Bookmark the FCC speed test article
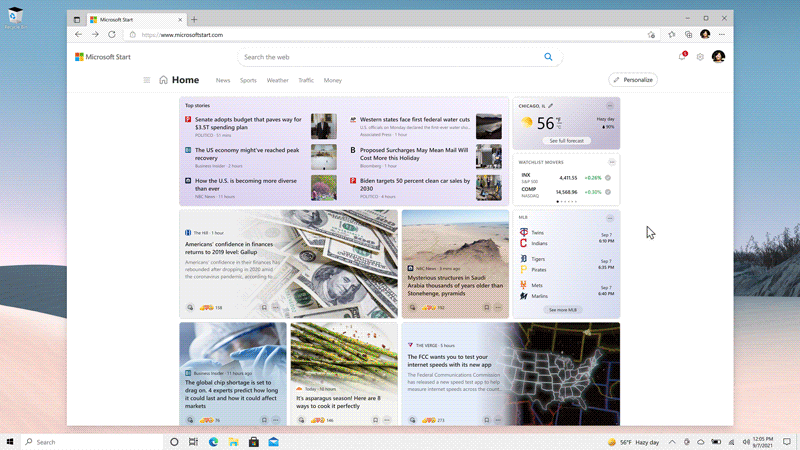The width and height of the screenshot is (800, 450). pyautogui.click(x=486, y=420)
